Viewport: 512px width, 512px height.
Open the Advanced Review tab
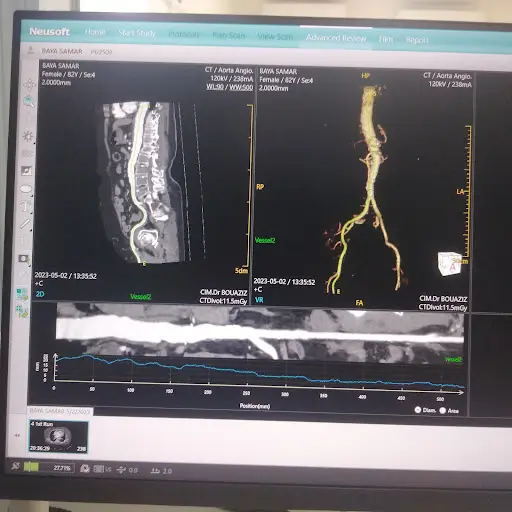[336, 38]
